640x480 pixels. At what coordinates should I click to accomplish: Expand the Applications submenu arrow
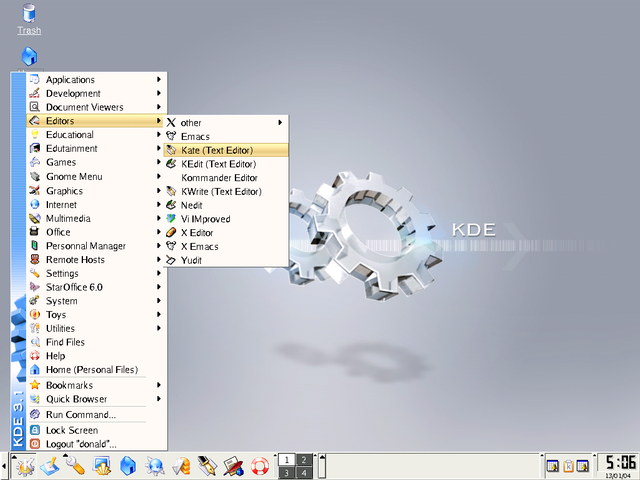(x=159, y=79)
